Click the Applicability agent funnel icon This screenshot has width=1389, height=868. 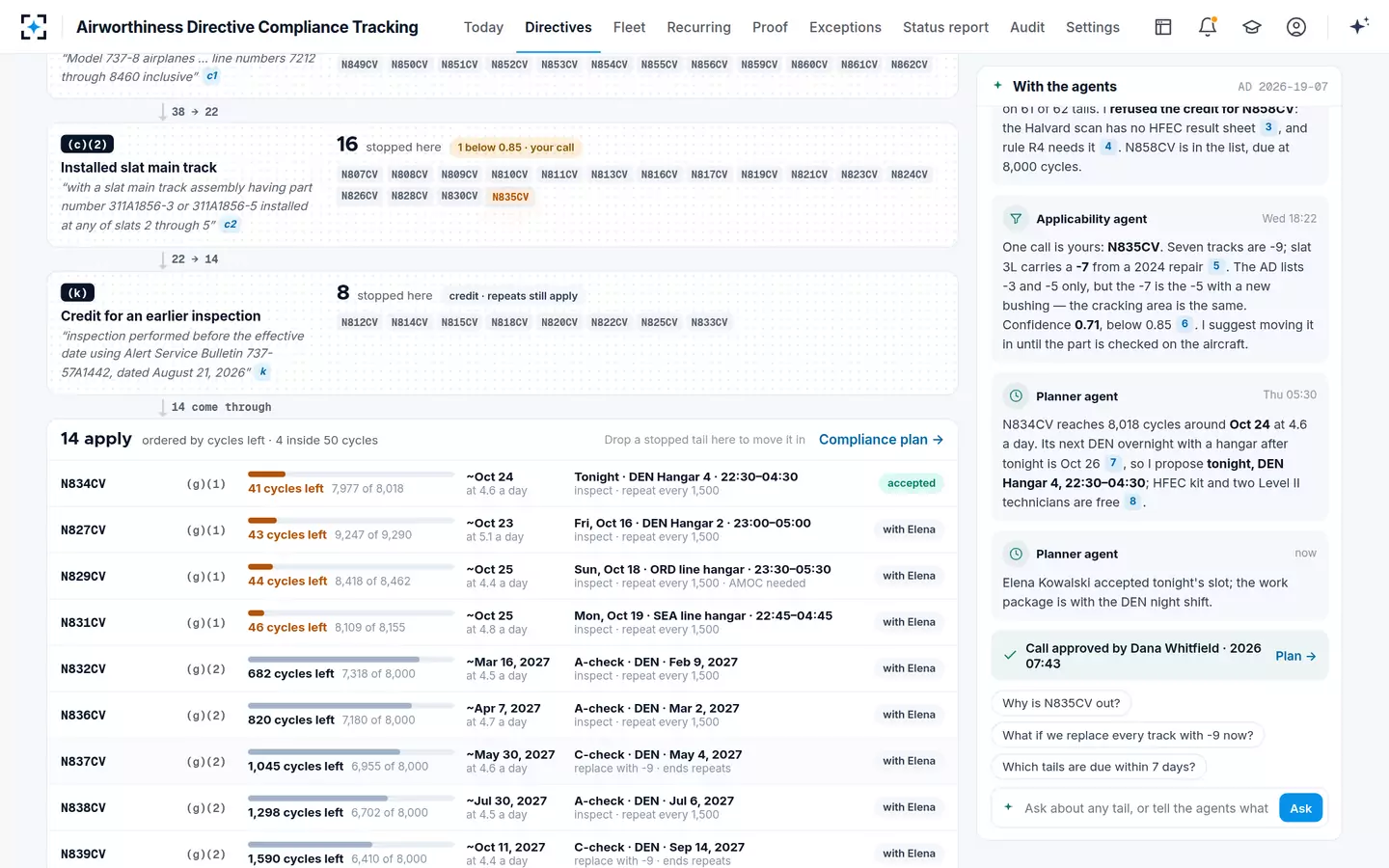[x=1016, y=219]
